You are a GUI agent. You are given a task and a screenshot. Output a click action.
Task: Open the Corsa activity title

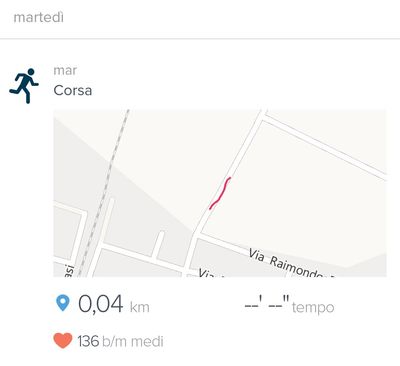tap(73, 90)
